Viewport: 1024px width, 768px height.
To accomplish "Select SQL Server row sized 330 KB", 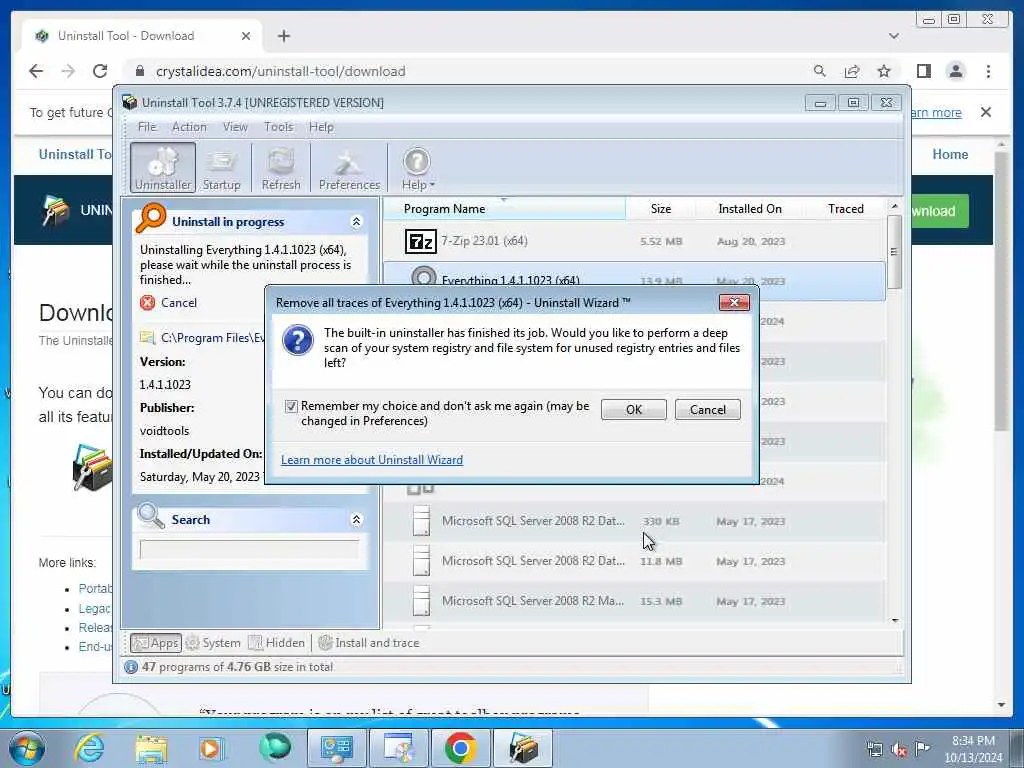I will 634,521.
